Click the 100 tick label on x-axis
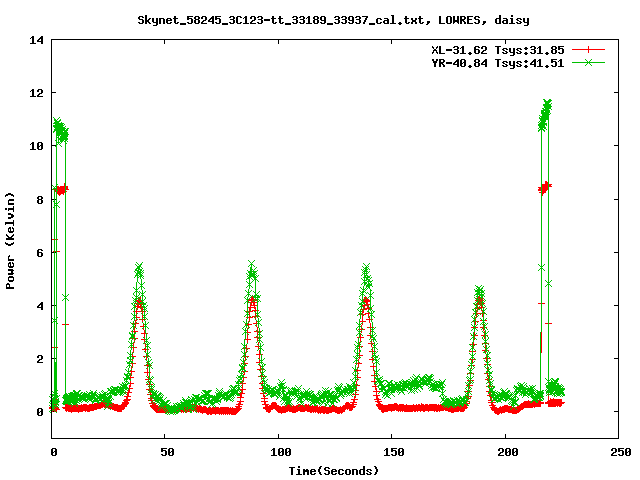The image size is (640, 480). (278, 452)
